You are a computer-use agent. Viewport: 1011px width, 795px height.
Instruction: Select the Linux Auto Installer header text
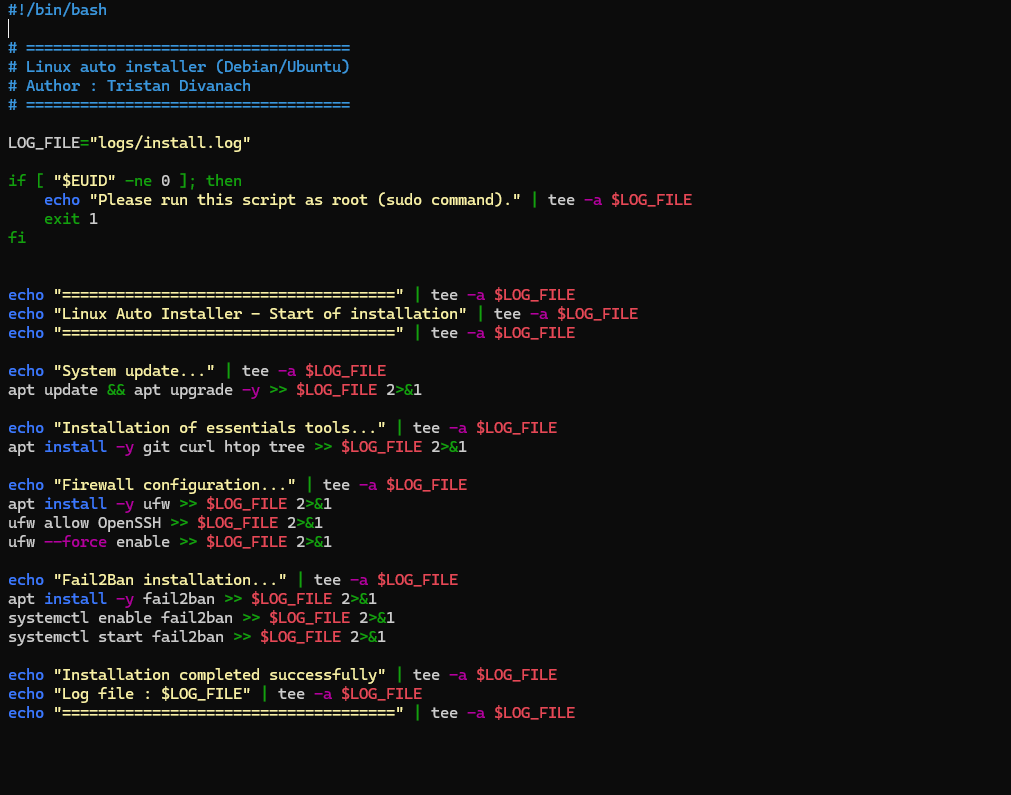pos(250,313)
